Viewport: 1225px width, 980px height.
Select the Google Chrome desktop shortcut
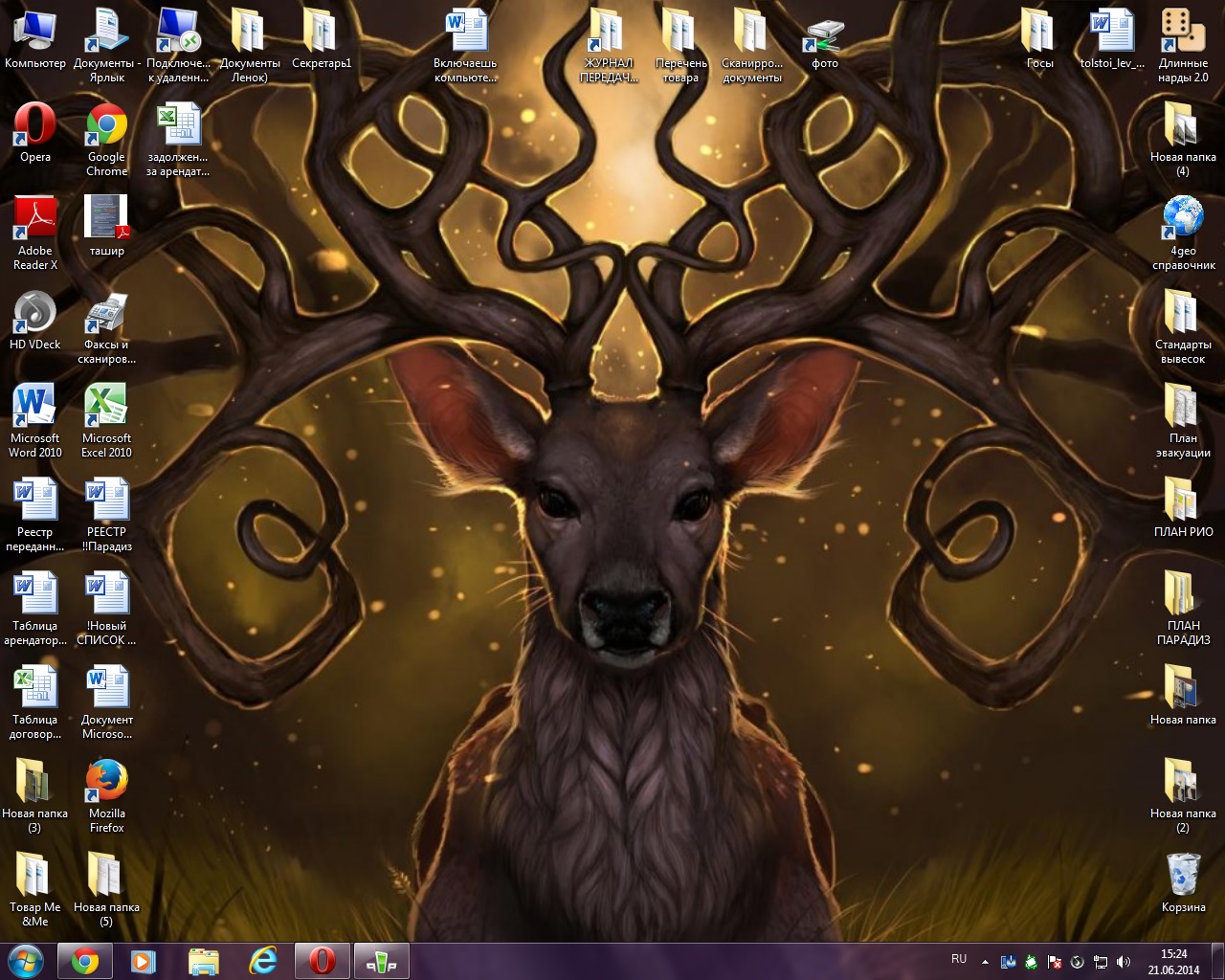106,139
